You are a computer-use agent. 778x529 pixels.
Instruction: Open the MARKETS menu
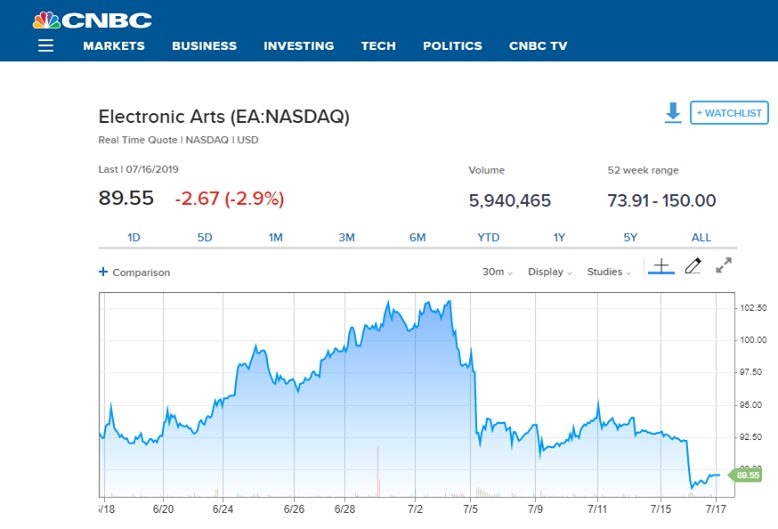coord(114,46)
